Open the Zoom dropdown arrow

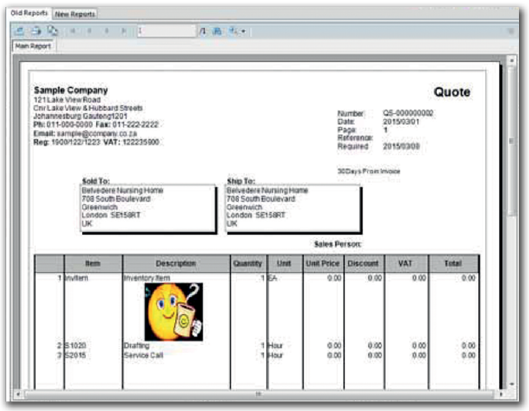click(244, 32)
